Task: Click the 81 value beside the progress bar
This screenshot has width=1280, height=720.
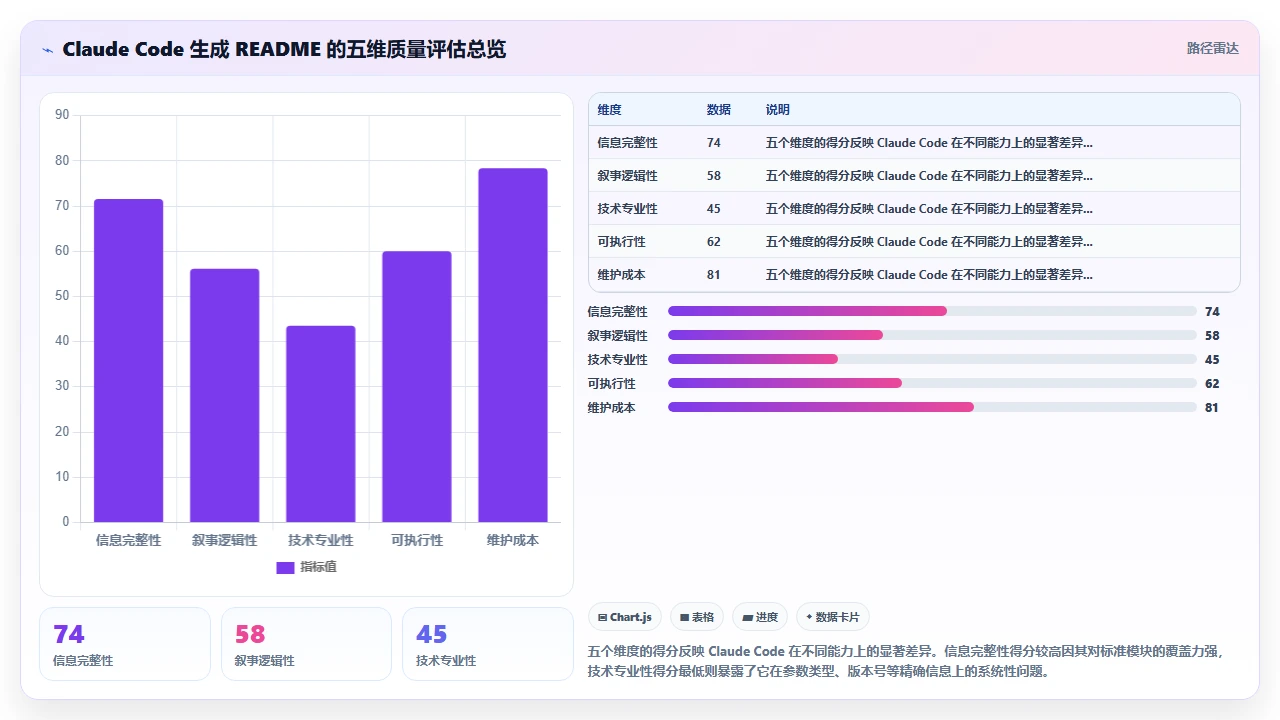Action: pos(1212,407)
